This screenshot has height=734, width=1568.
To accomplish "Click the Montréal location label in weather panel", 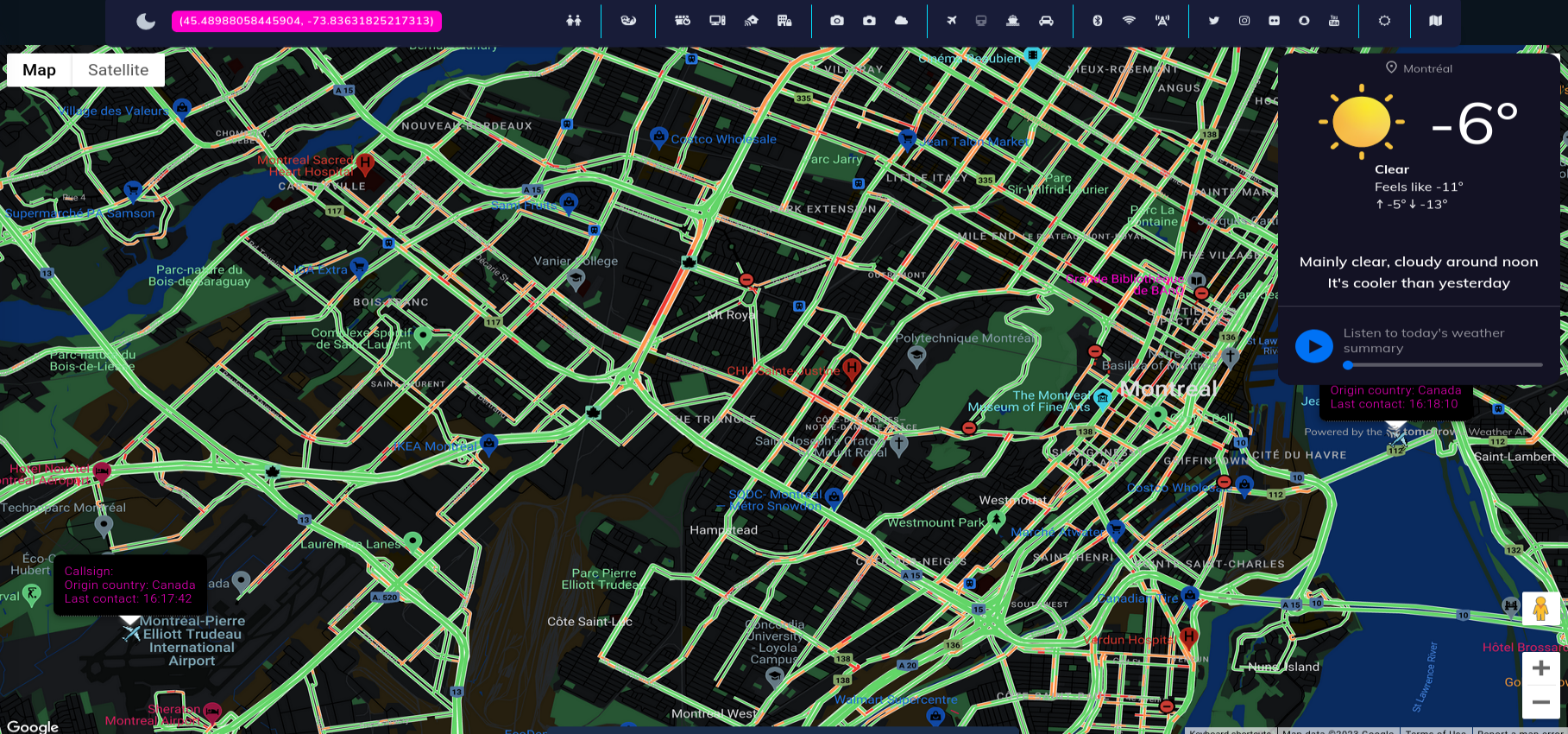I will (1419, 68).
